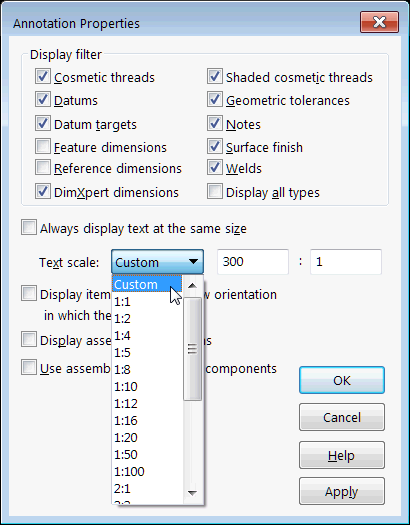This screenshot has height=525, width=410.
Task: Open Help for Annotation Properties
Action: pyautogui.click(x=342, y=455)
